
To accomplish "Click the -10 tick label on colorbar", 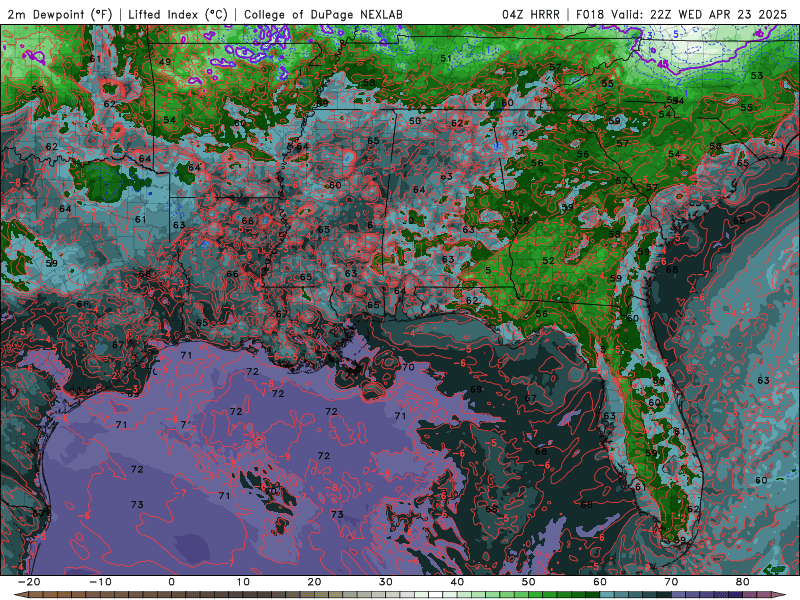I will (100, 582).
